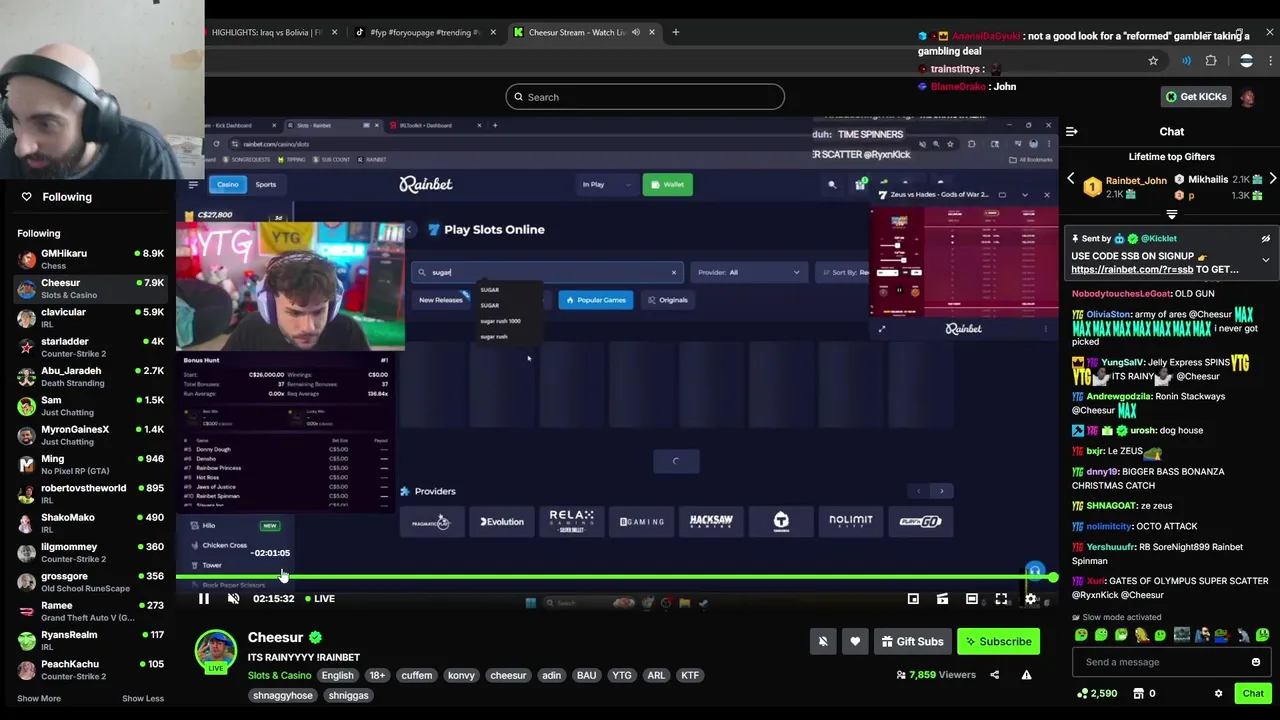Select Popular Games filter on Rainbet
Viewport: 1280px width, 720px height.
click(x=596, y=300)
